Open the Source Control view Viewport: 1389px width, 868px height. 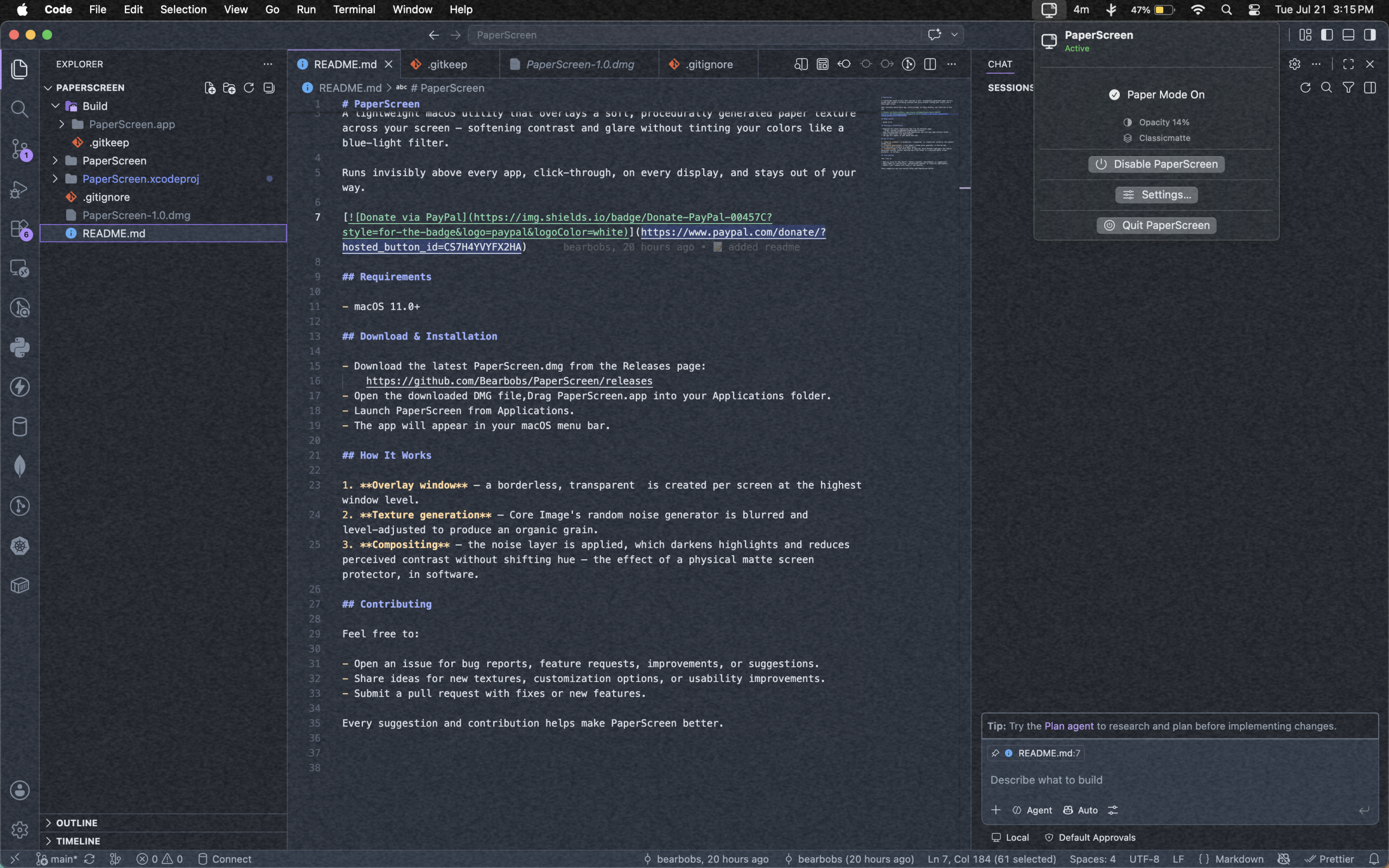coord(20,149)
